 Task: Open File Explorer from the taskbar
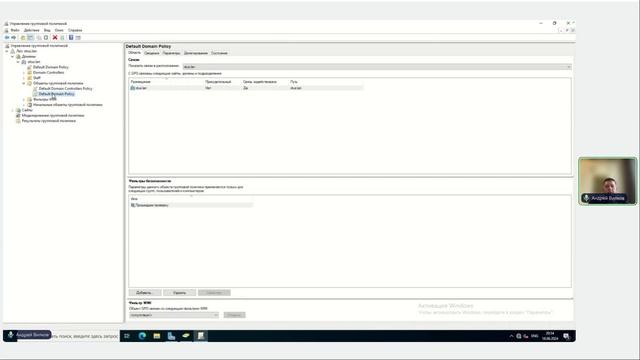(157, 336)
